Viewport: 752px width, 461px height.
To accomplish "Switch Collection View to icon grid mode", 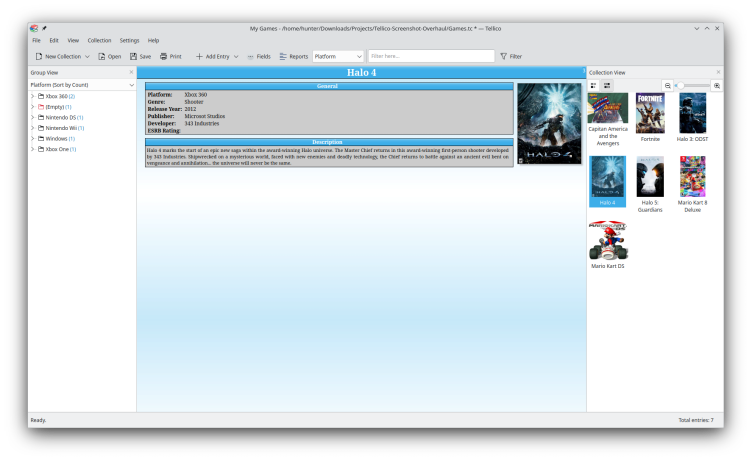I will pos(593,86).
